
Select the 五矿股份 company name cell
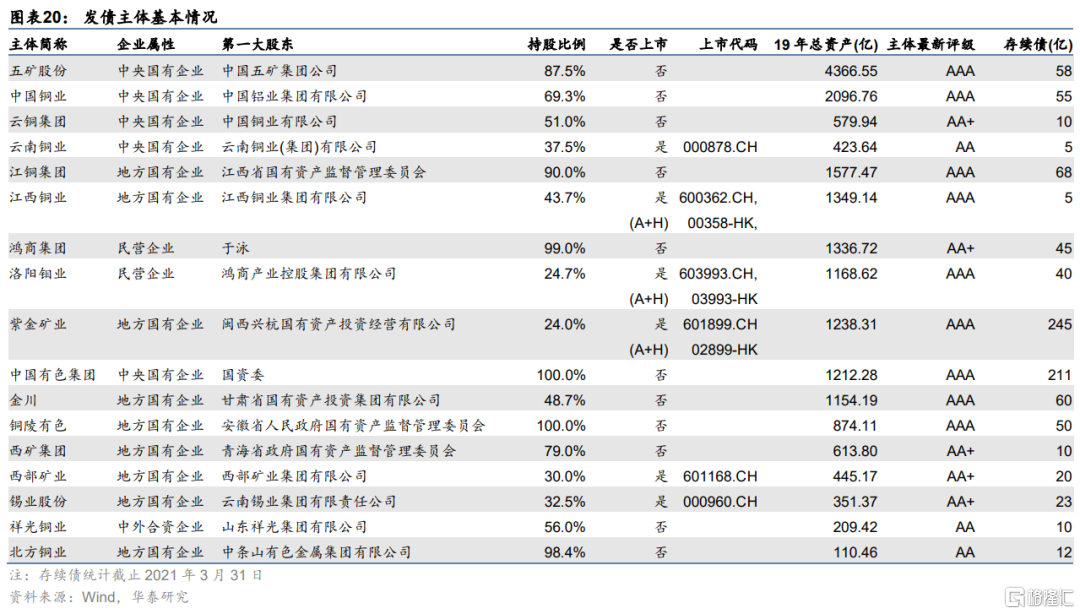(x=39, y=71)
